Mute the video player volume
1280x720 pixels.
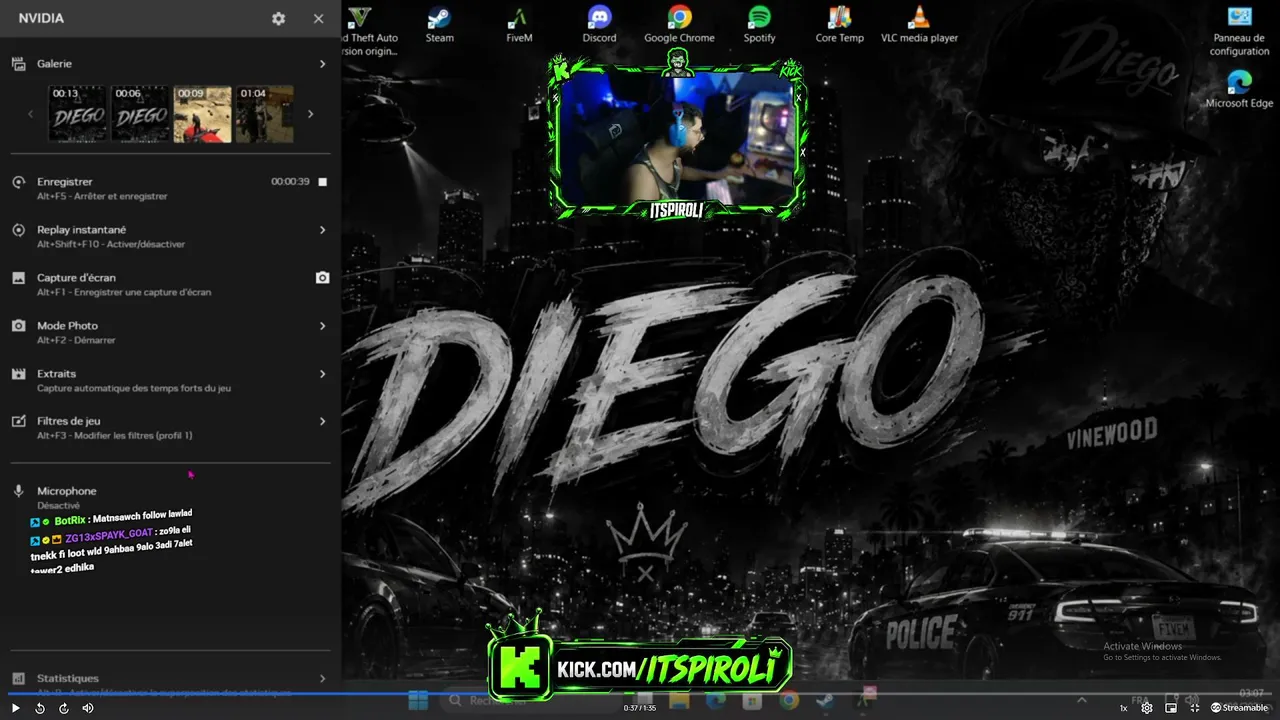pos(88,708)
